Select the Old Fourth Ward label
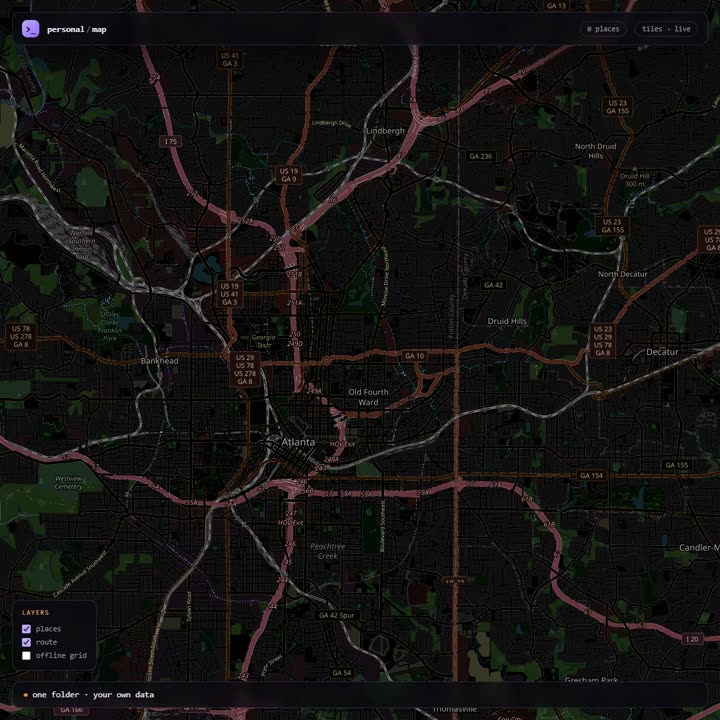720x720 pixels. pyautogui.click(x=368, y=397)
